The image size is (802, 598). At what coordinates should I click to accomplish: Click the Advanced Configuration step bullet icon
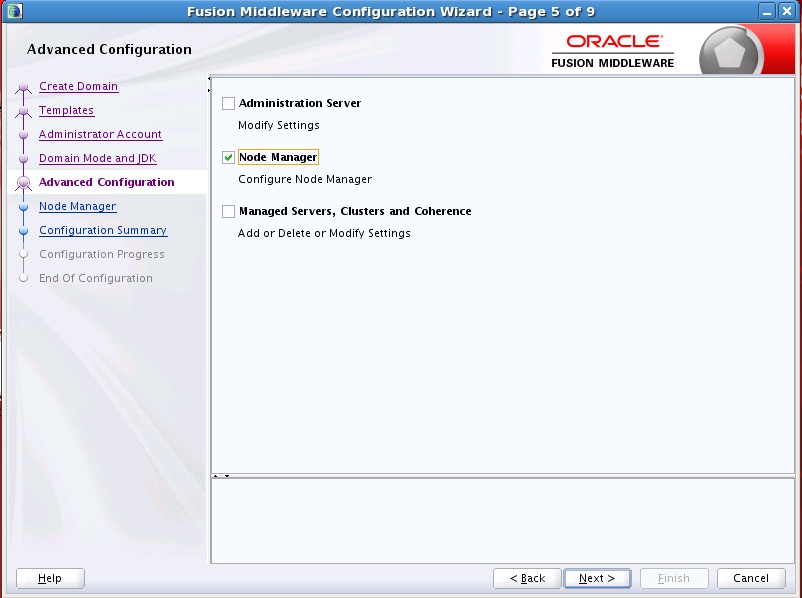[23, 183]
